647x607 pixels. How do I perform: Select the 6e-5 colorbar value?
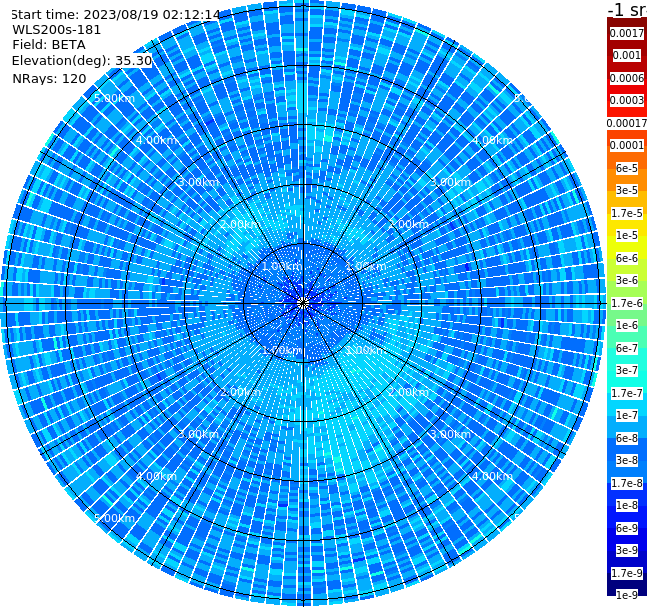[x=627, y=168]
